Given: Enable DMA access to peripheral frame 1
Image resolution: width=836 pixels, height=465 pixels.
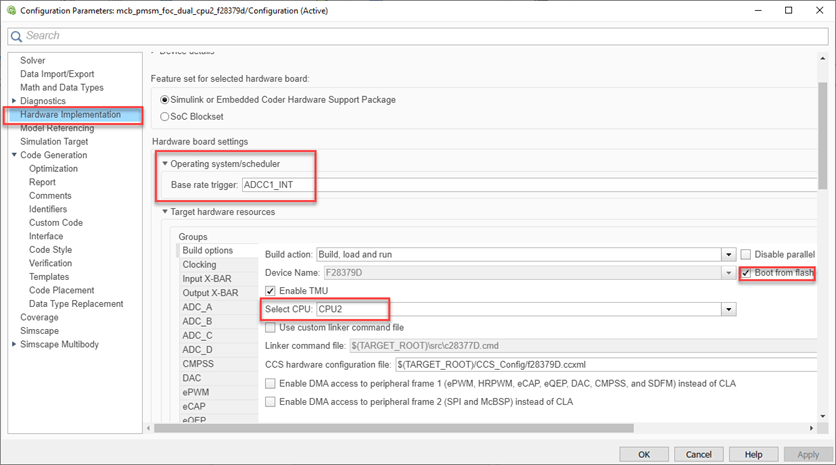Looking at the screenshot, I should coord(270,383).
